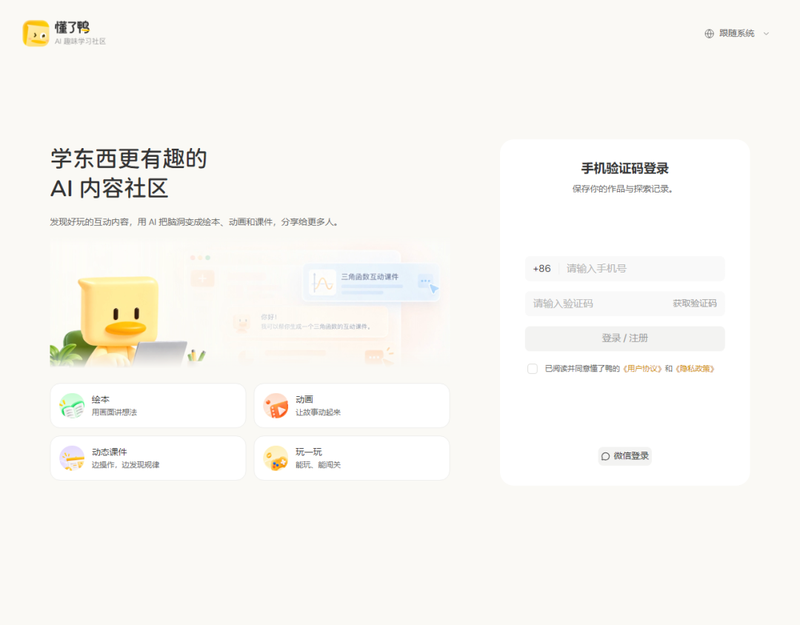800x625 pixels.
Task: Click the duck mascot illustration
Action: point(118,321)
